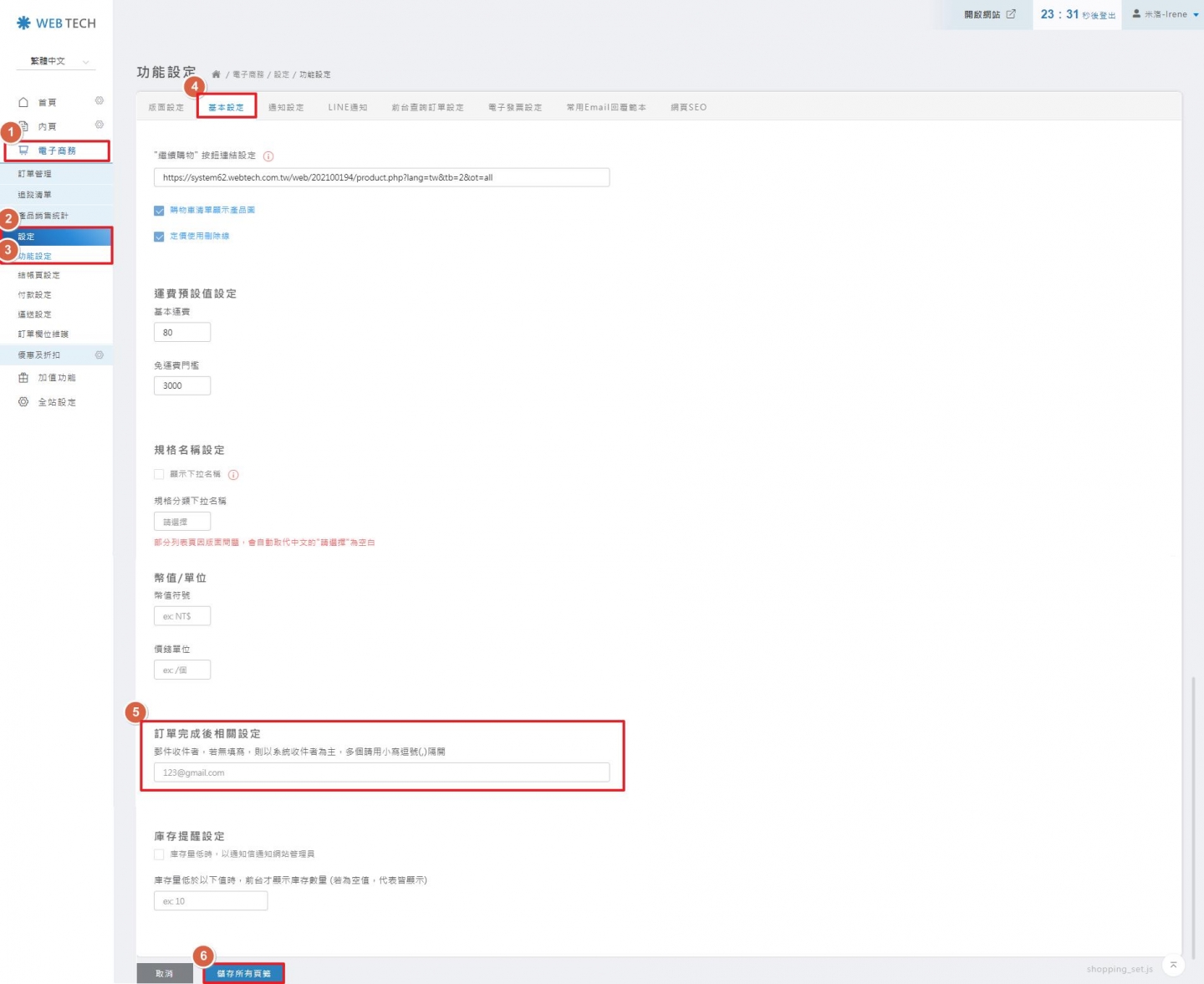Image resolution: width=1204 pixels, height=984 pixels.
Task: Click the 儲存所有頁籤 save button
Action: point(243,973)
